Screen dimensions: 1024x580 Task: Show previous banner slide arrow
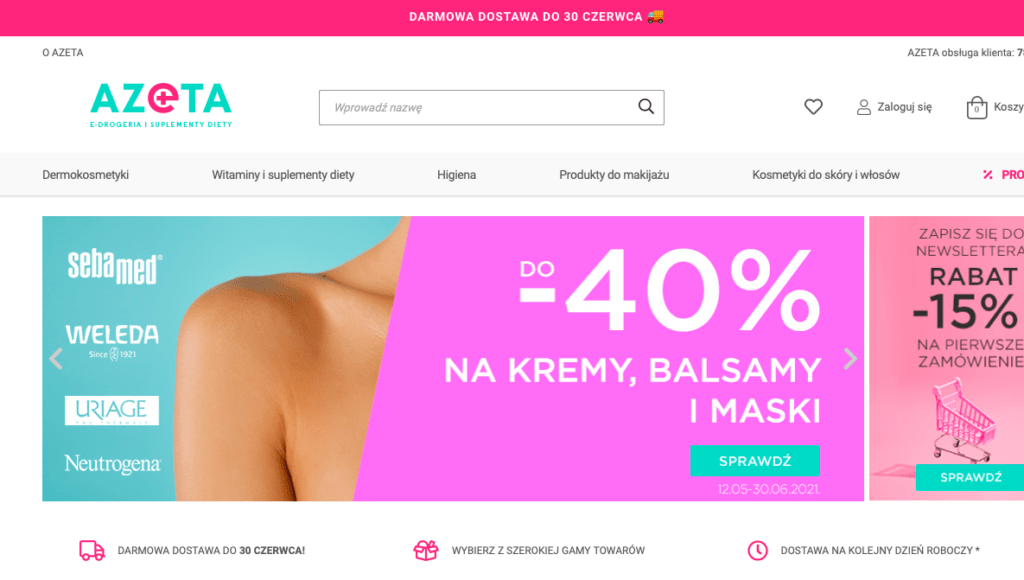click(x=56, y=359)
